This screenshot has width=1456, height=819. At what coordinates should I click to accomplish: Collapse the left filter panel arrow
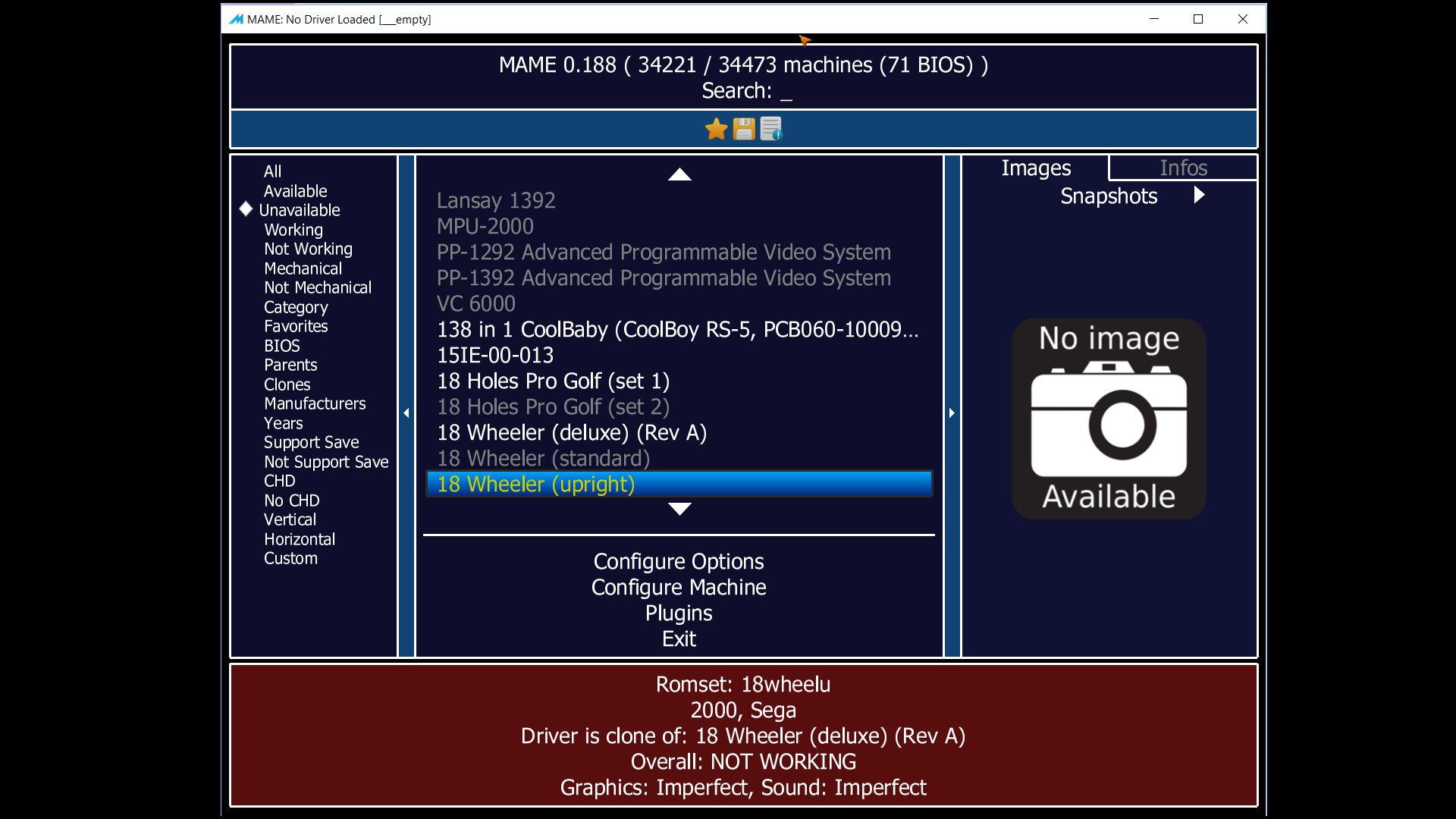[406, 413]
